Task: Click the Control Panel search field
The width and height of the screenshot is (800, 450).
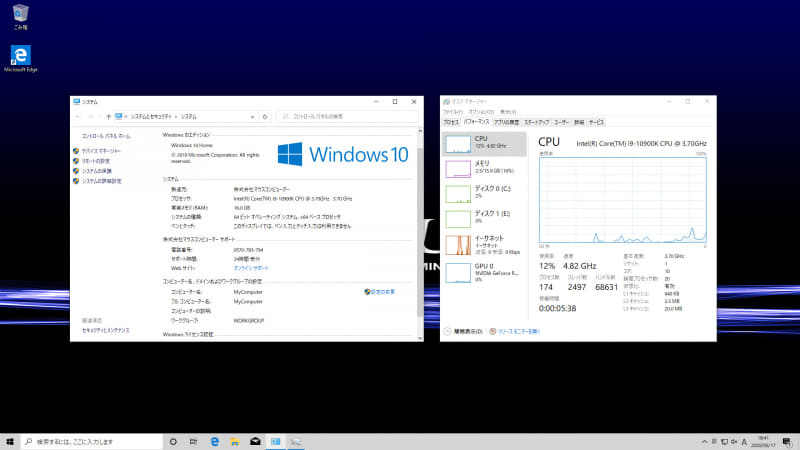Action: (347, 117)
